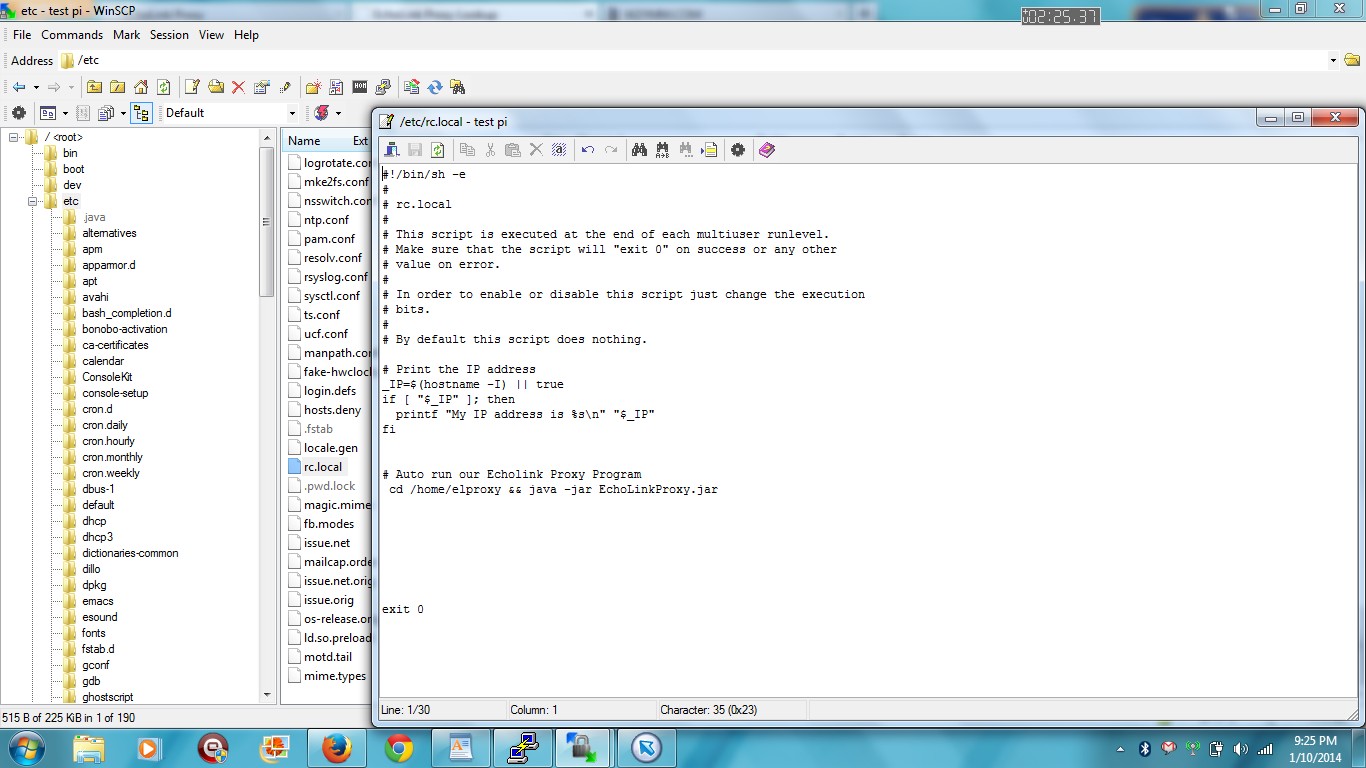
Task: Click the red X delete icon in WinSCP toolbar
Action: point(238,87)
